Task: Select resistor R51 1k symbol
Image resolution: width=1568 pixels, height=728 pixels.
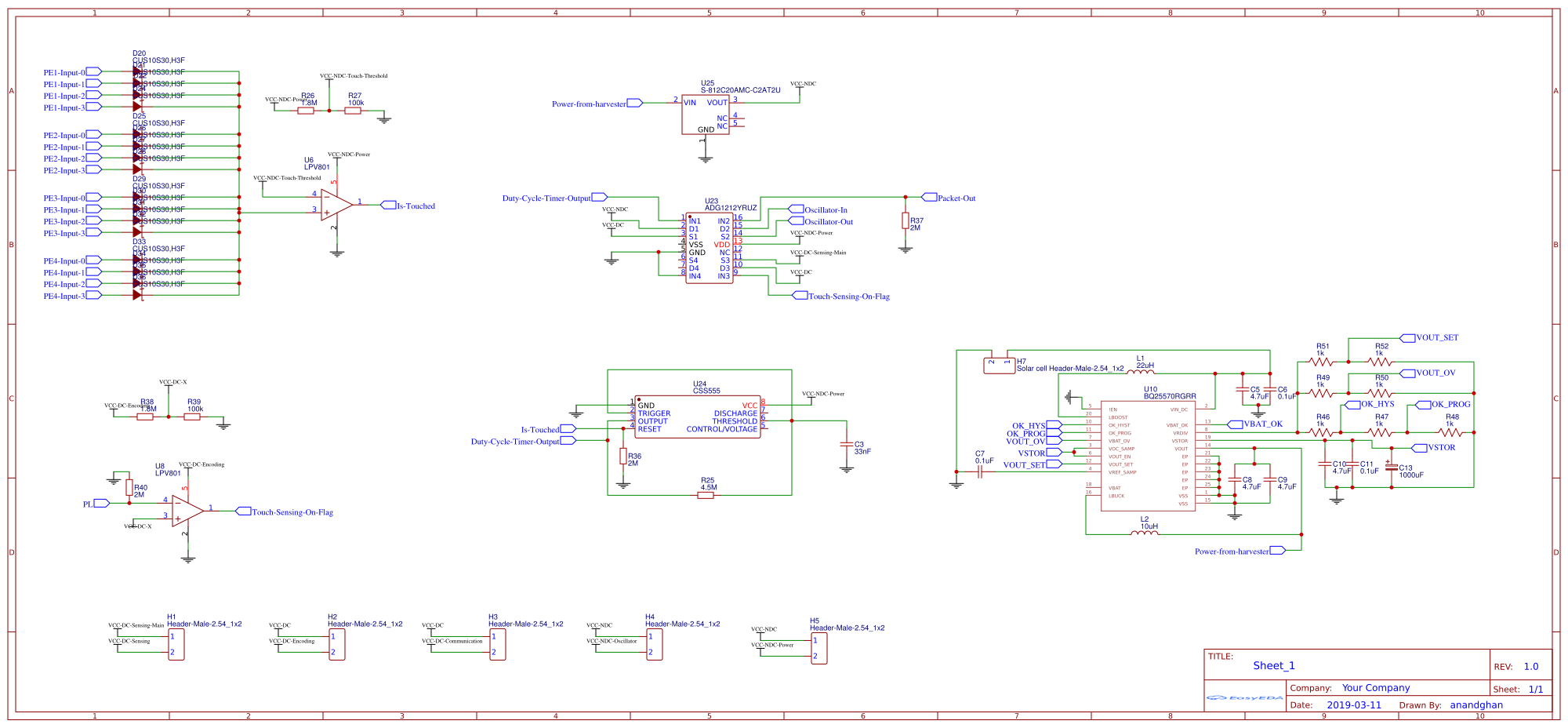Action: (x=1321, y=362)
